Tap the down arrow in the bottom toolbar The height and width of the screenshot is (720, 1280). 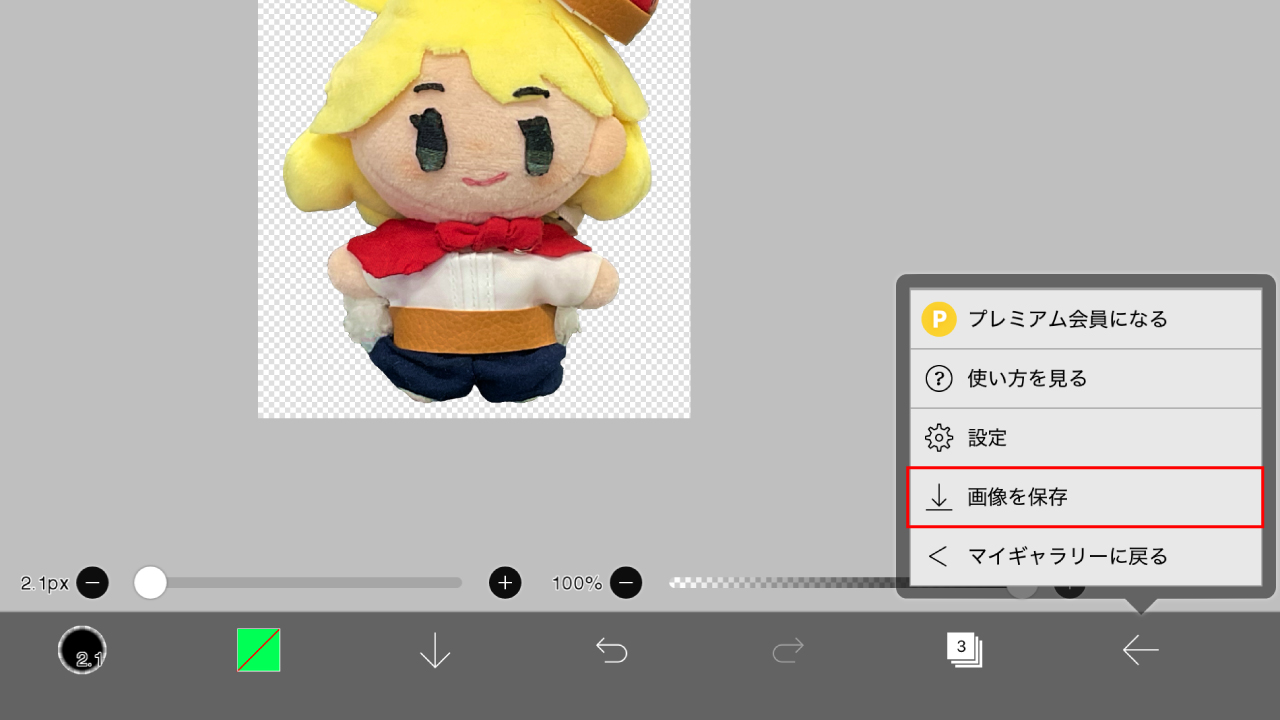coord(435,651)
